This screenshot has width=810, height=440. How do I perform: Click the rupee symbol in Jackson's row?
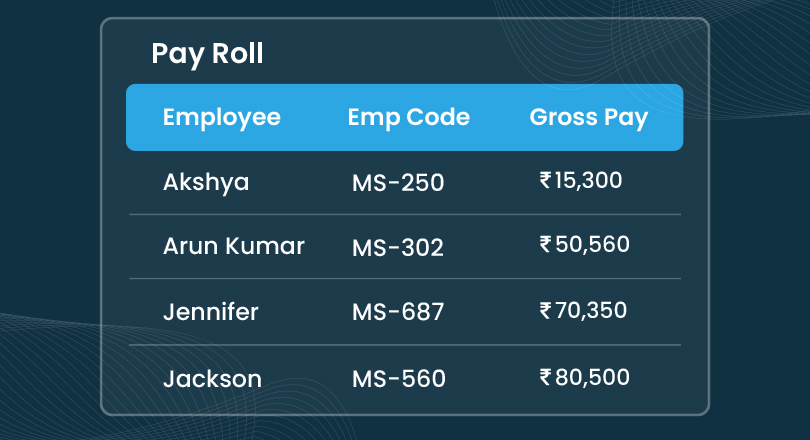click(x=545, y=377)
